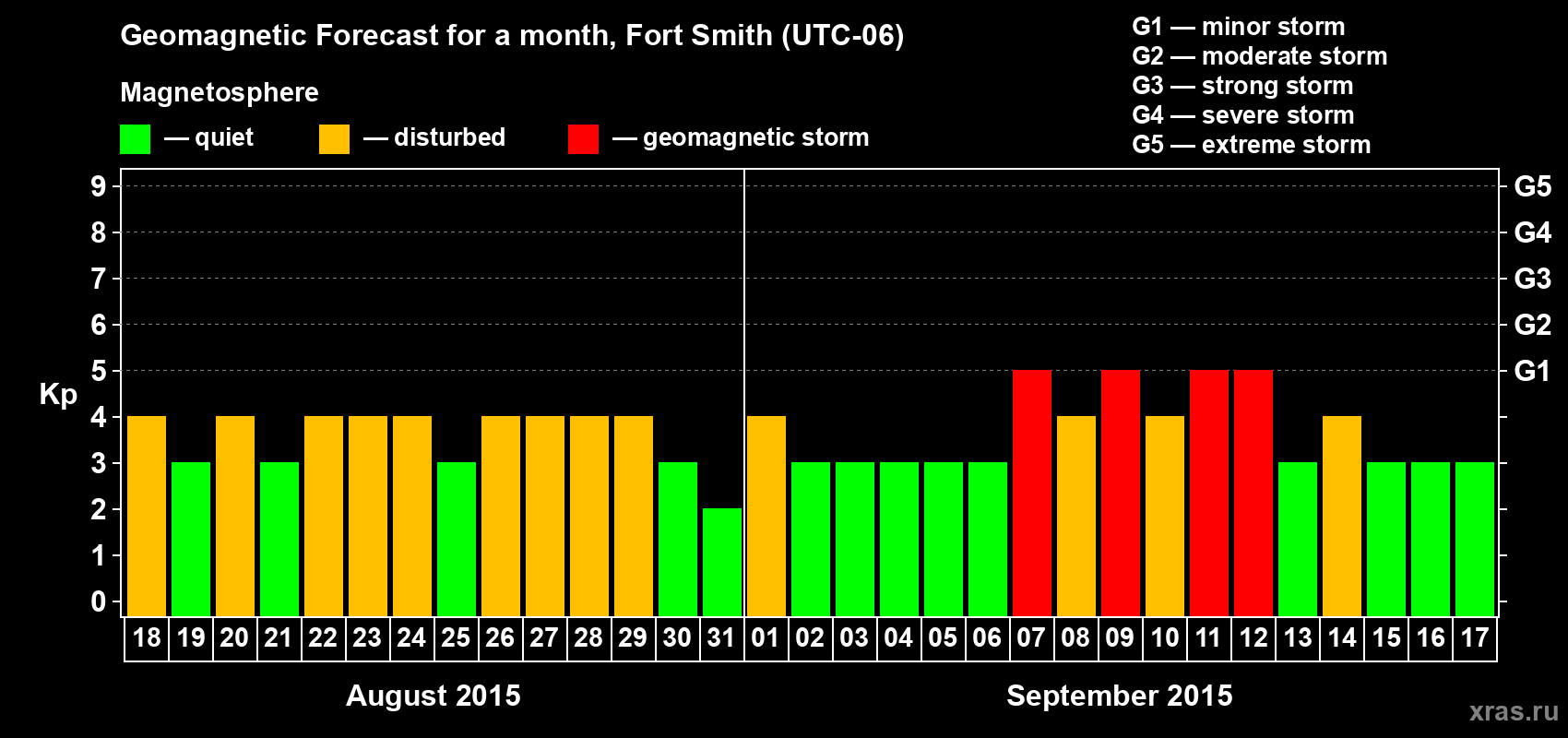Click the red storm bar for September 09

[1121, 494]
